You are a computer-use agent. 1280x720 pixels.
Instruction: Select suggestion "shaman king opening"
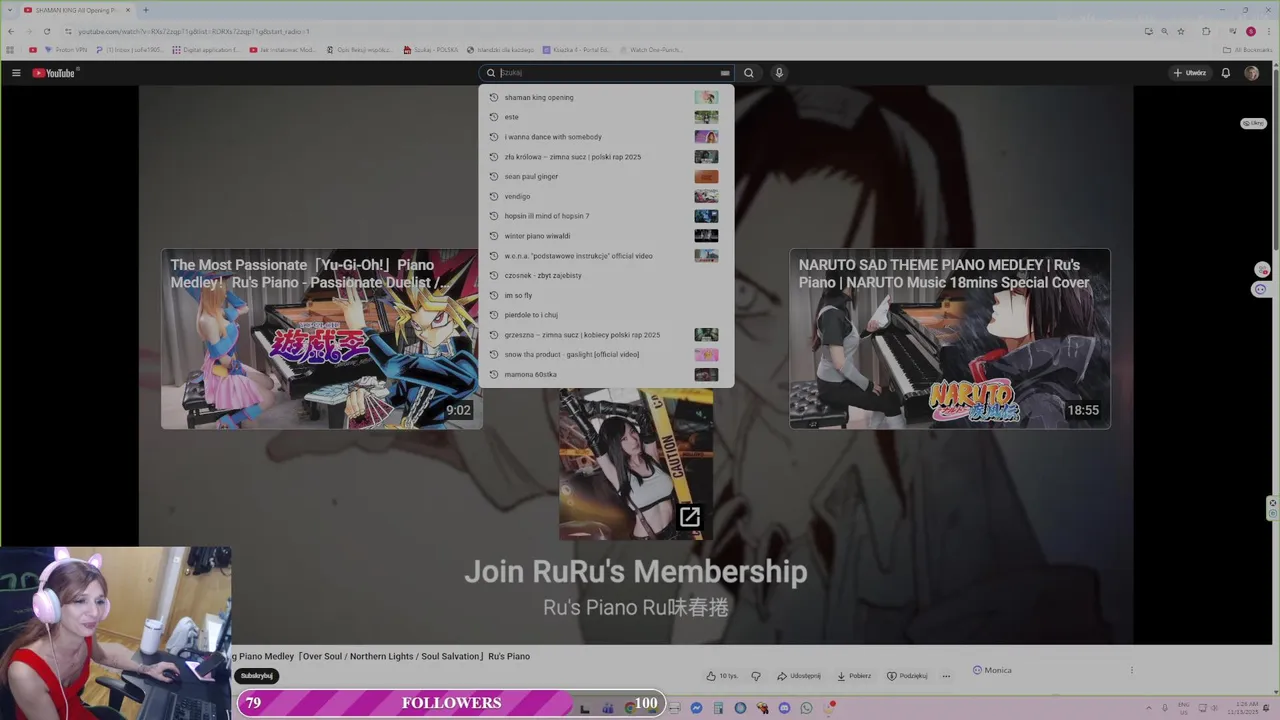click(x=605, y=97)
